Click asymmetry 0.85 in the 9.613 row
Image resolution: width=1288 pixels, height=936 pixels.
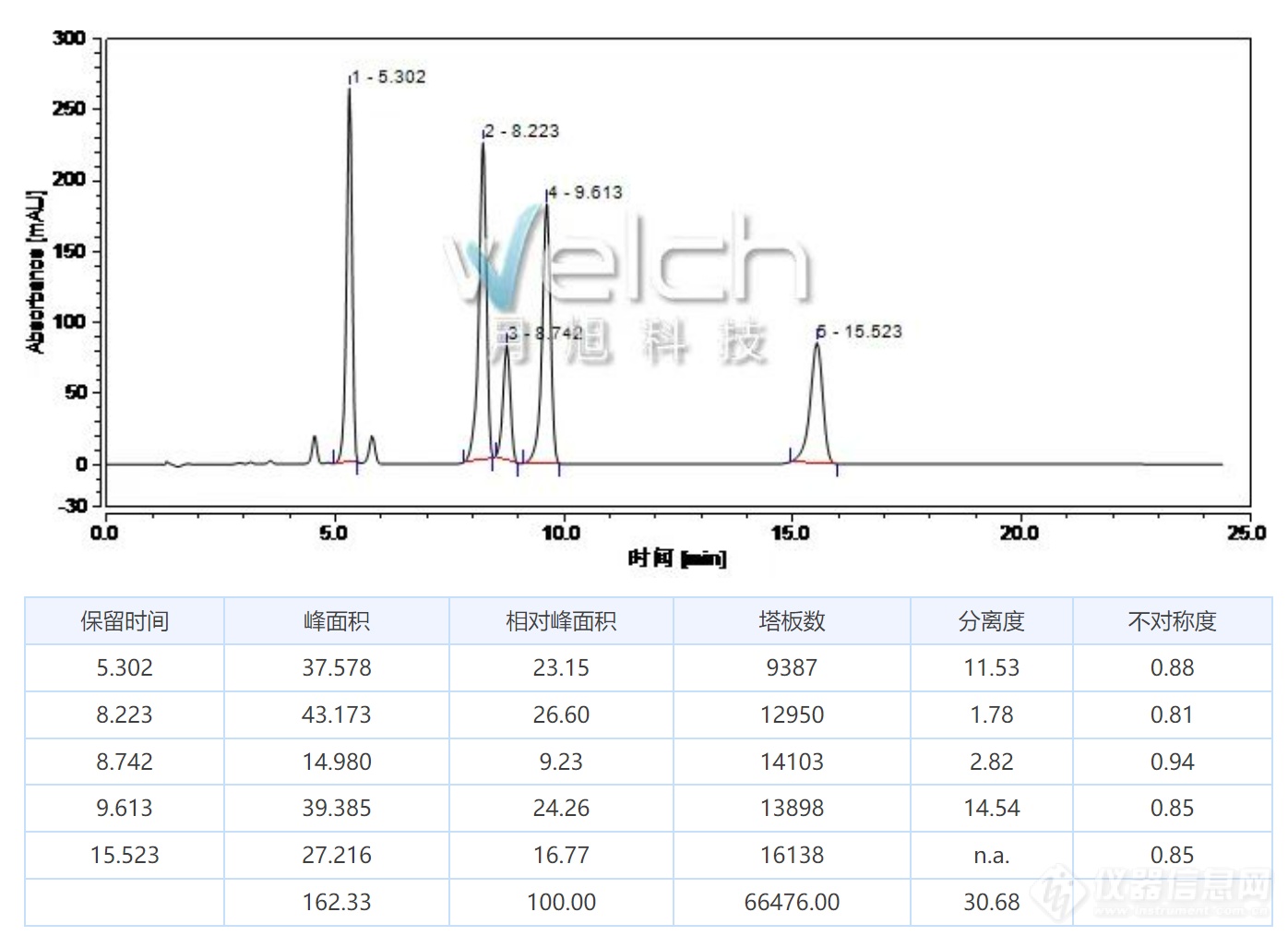click(1172, 808)
